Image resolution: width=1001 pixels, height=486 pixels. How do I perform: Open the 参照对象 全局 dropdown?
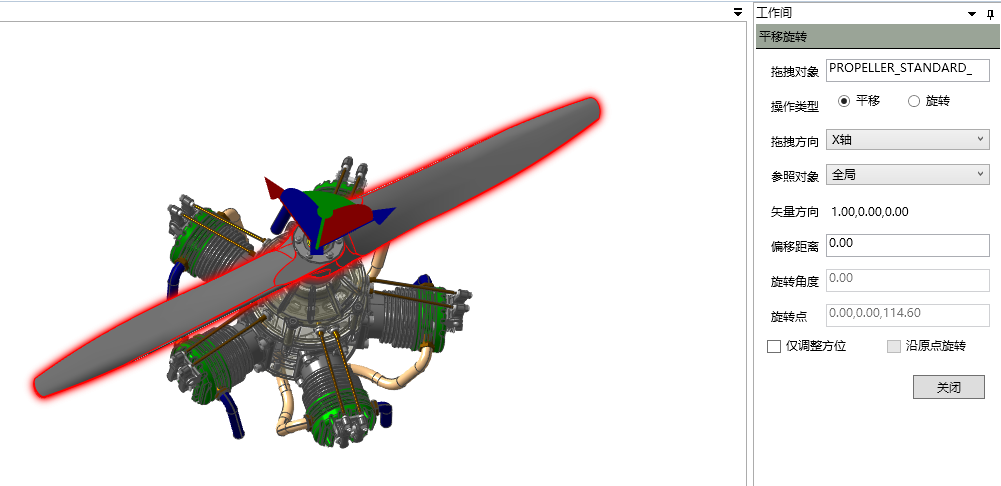click(908, 174)
